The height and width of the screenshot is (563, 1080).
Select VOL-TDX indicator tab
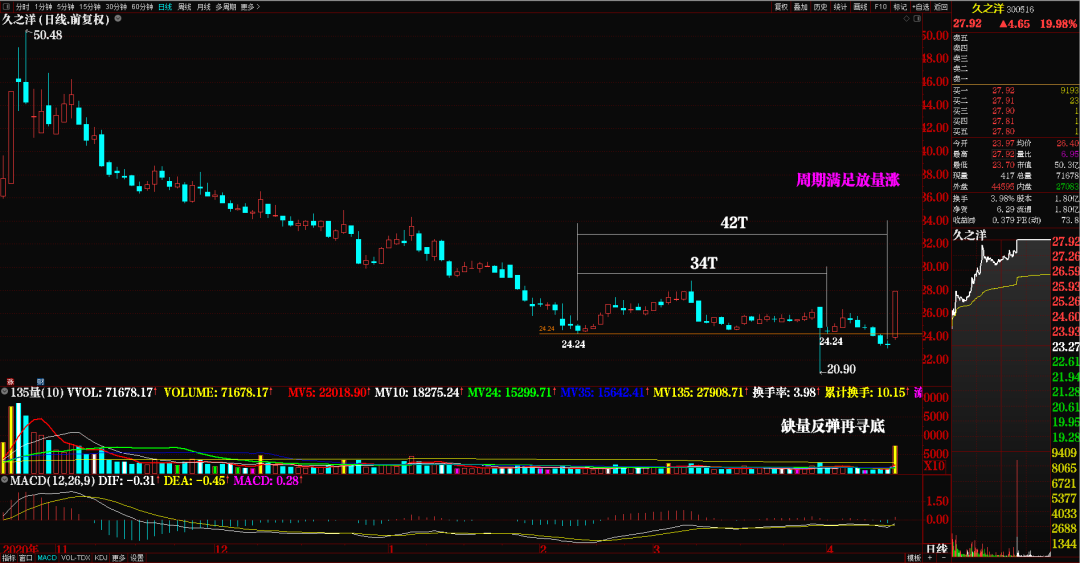tap(76, 557)
